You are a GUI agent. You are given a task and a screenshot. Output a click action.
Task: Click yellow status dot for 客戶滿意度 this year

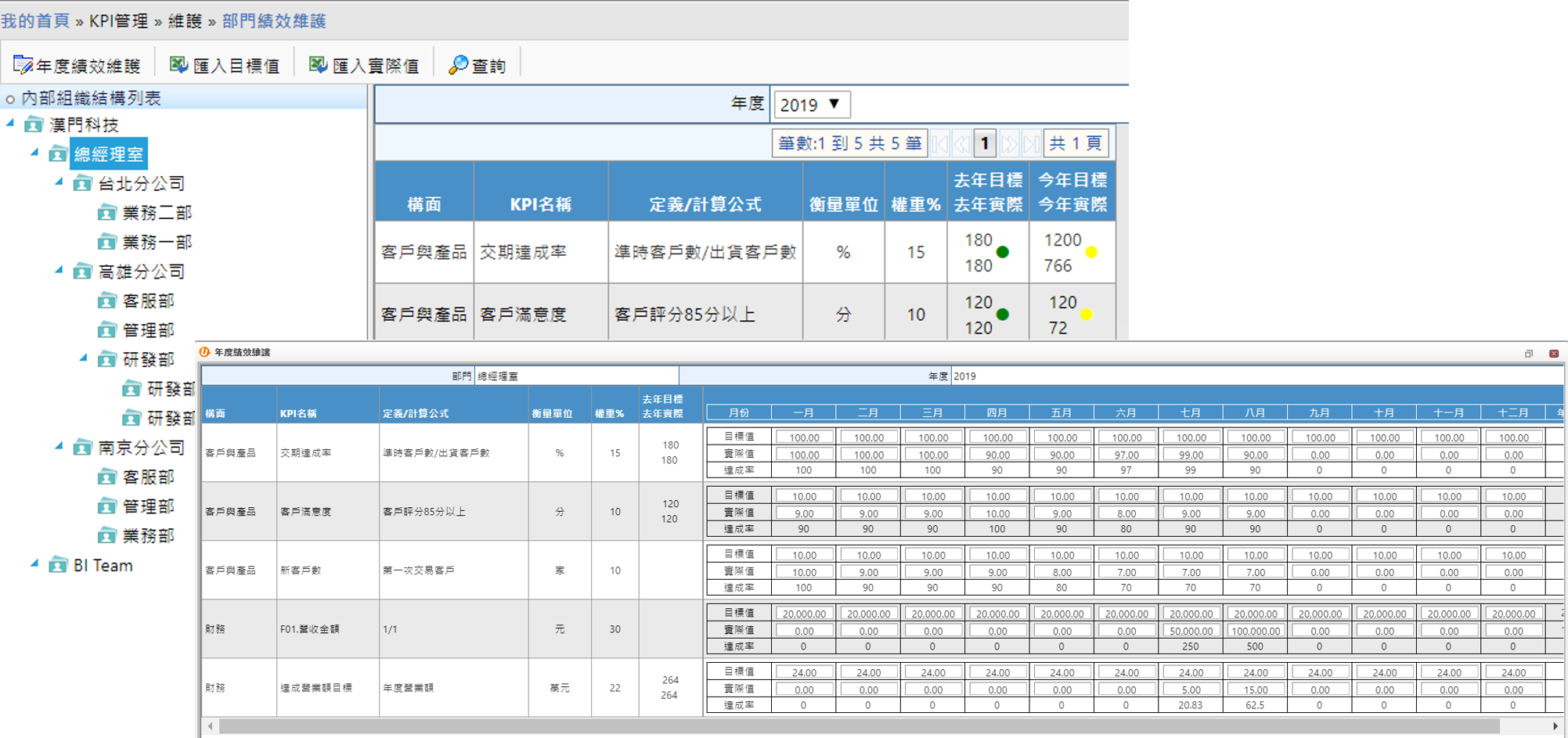point(1087,315)
